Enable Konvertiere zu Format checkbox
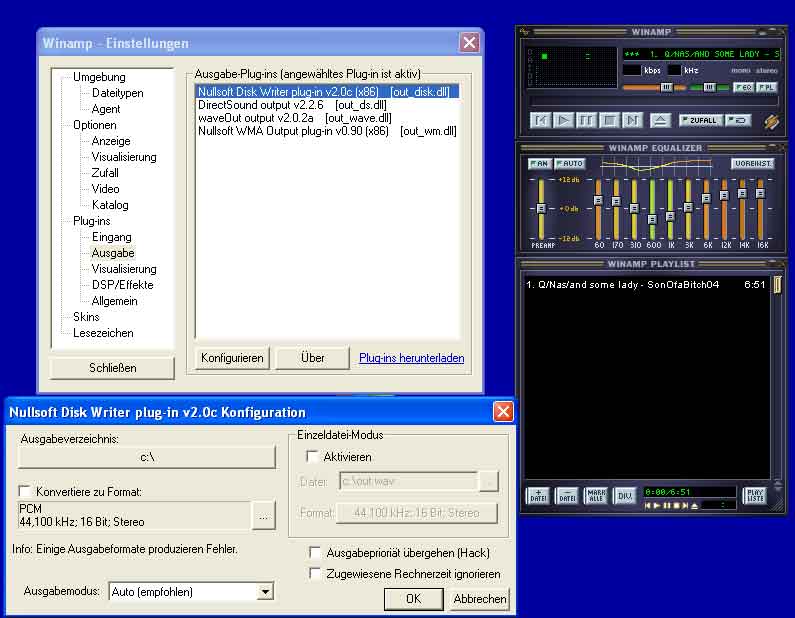This screenshot has height=618, width=795. 24,491
